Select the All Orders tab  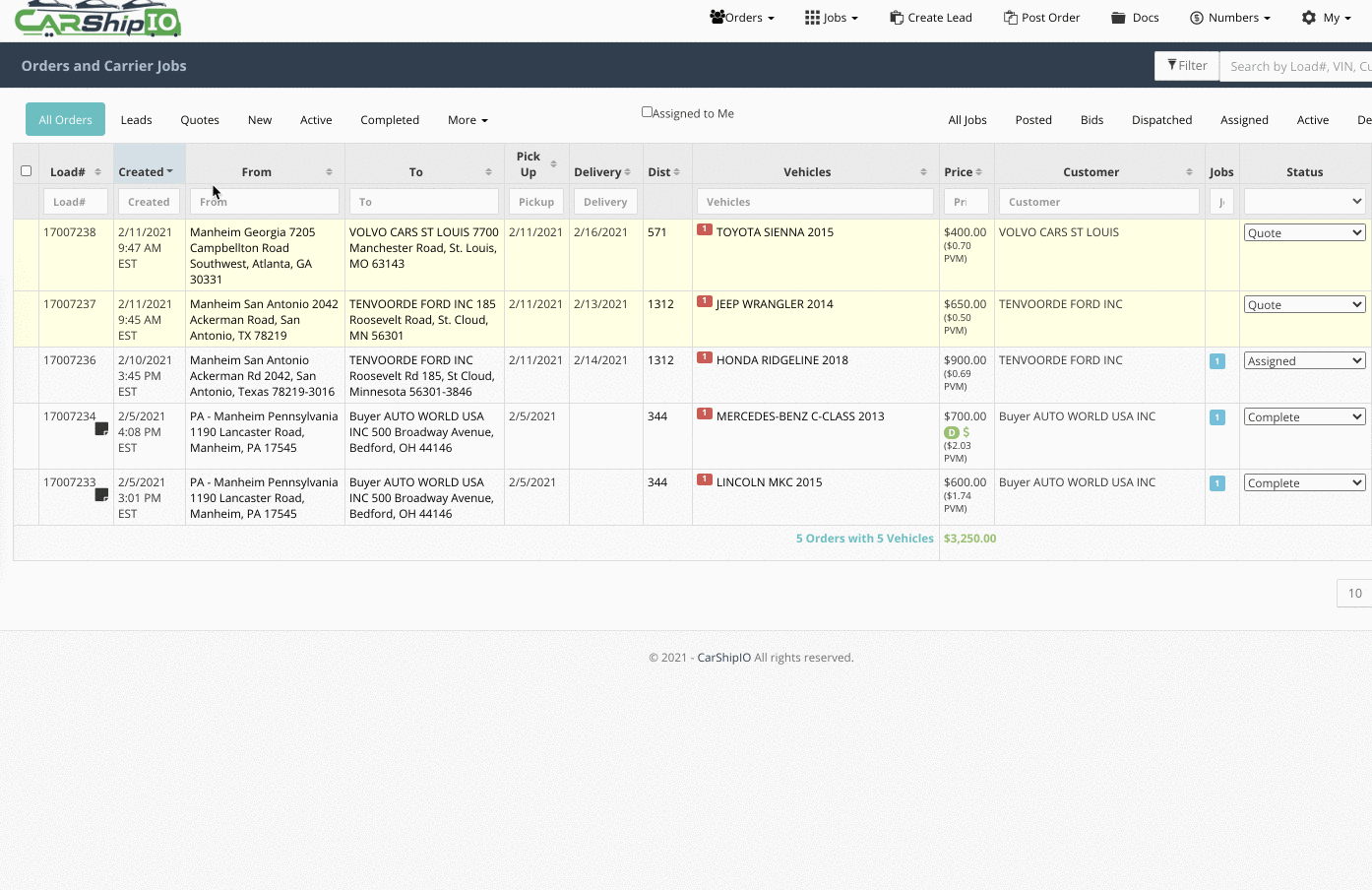tap(65, 120)
